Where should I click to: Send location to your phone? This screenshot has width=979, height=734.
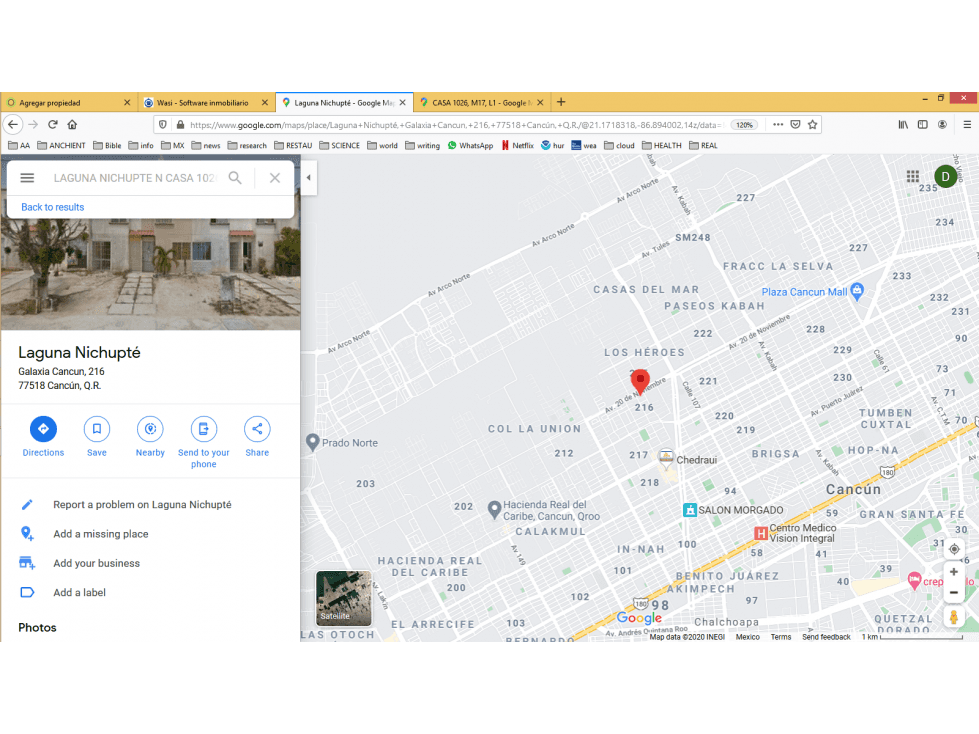204,429
